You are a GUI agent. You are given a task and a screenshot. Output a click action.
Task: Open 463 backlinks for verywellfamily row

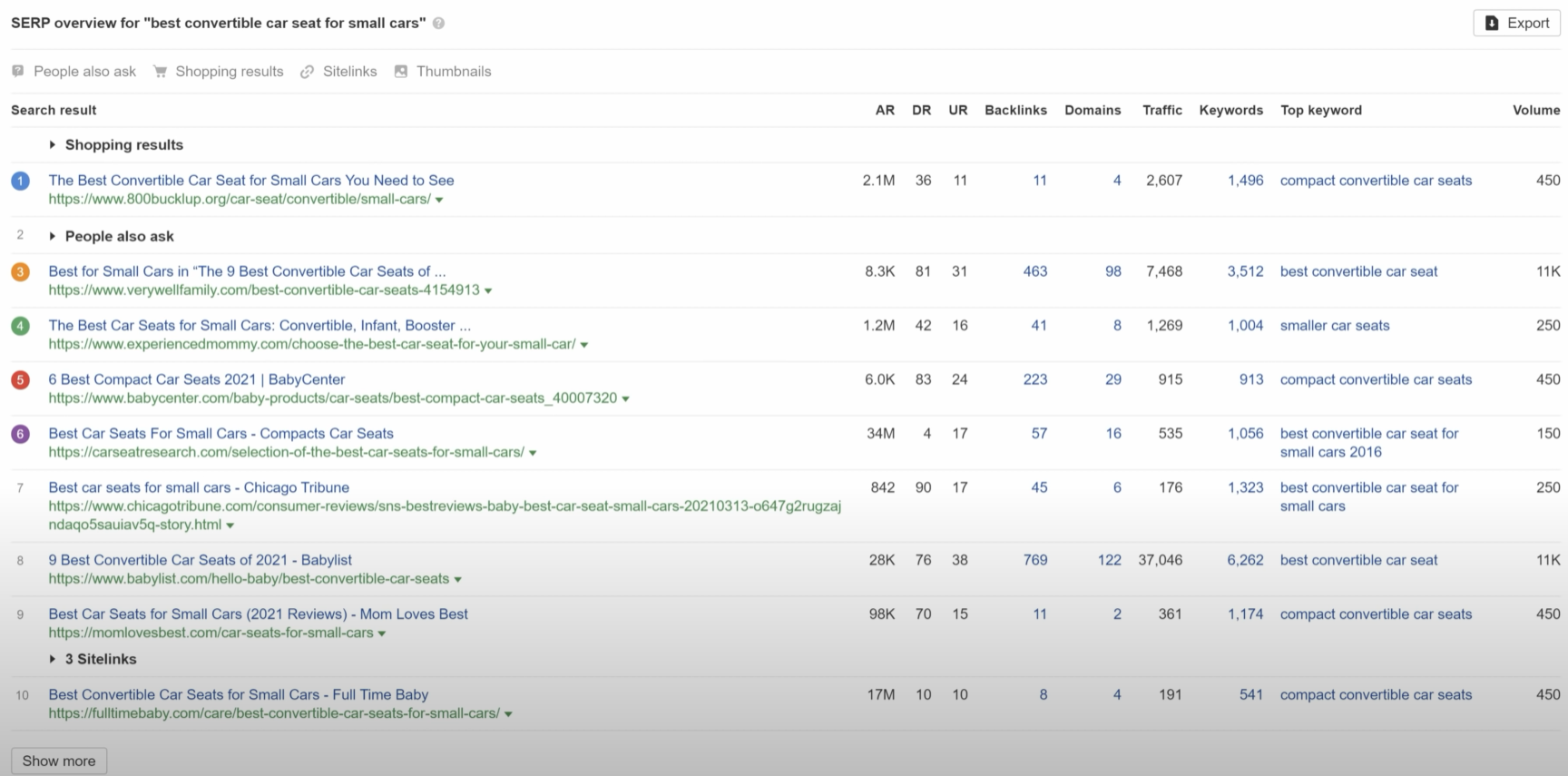(x=1035, y=271)
